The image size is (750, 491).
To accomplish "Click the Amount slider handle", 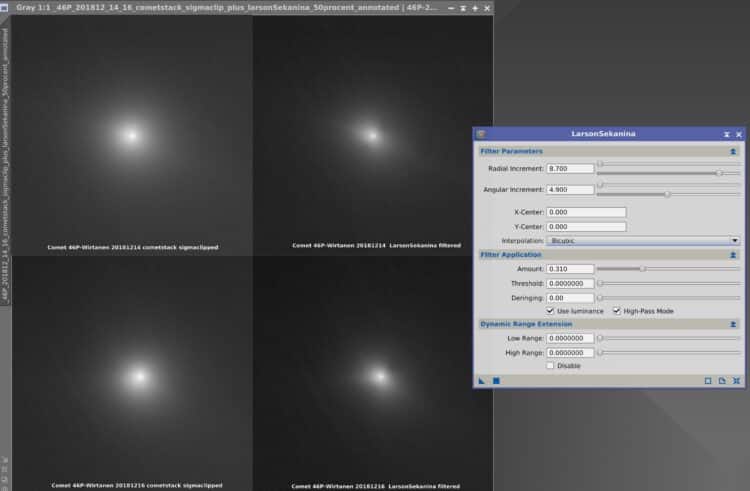I will tap(643, 269).
